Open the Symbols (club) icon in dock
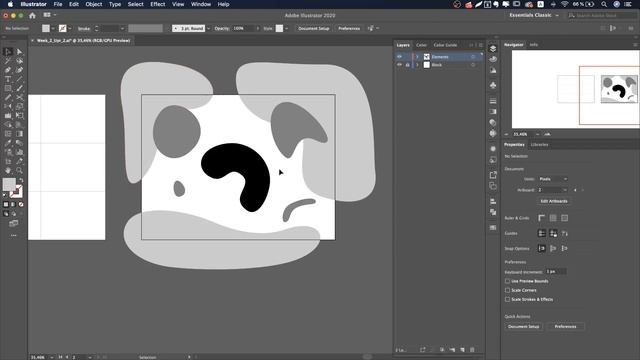This screenshot has height=360, width=640. click(493, 85)
